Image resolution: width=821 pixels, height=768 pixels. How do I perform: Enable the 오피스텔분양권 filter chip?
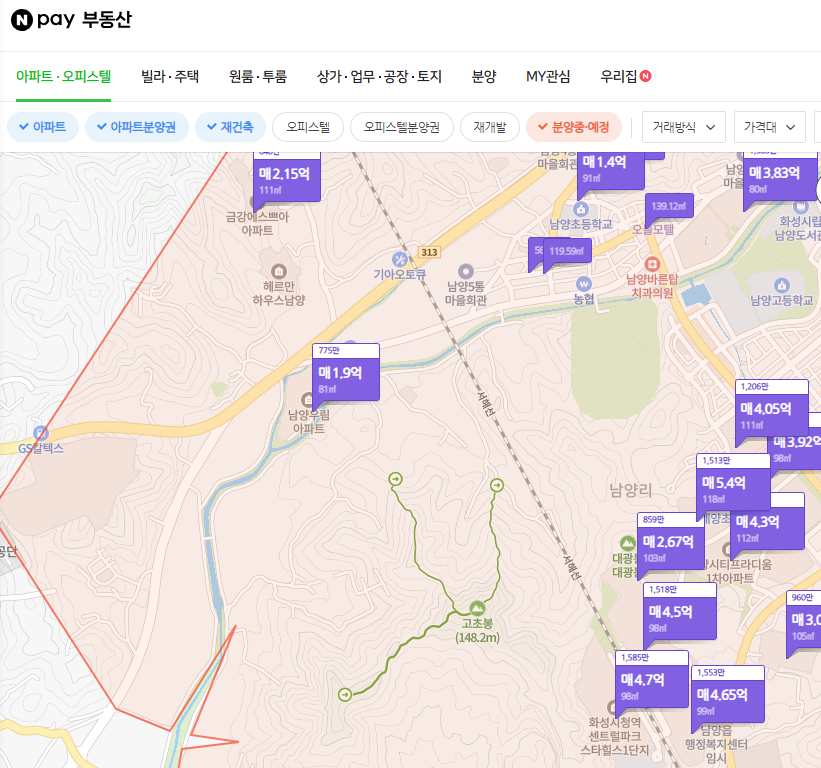(402, 127)
